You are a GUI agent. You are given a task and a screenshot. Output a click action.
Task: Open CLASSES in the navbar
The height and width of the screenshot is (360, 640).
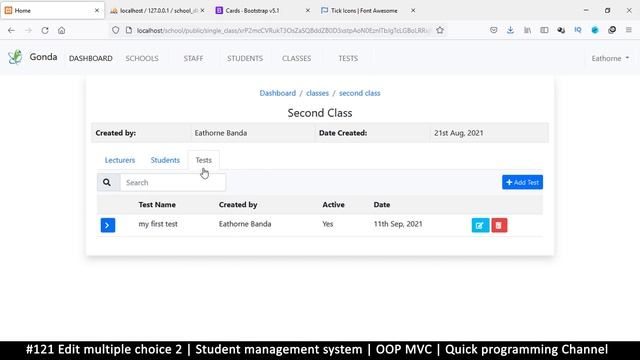click(x=296, y=58)
